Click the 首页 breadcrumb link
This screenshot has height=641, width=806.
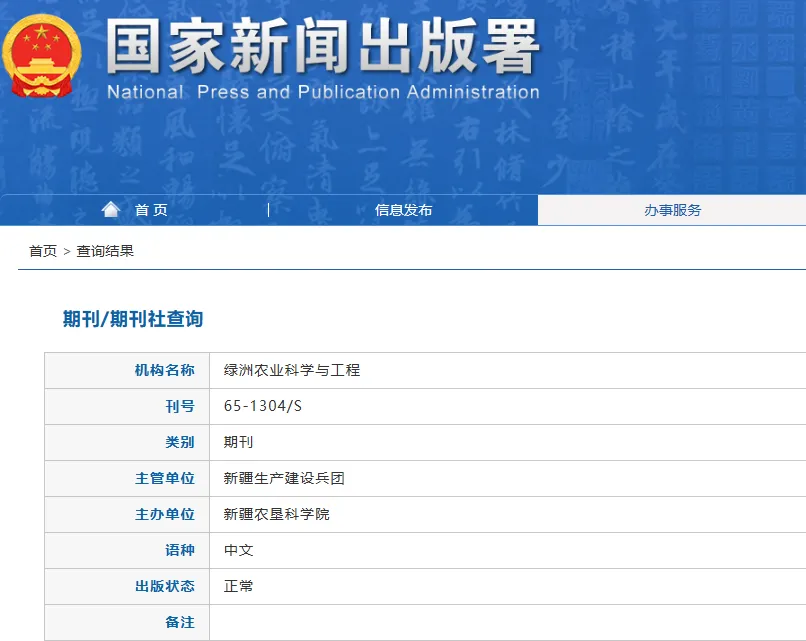[43, 251]
